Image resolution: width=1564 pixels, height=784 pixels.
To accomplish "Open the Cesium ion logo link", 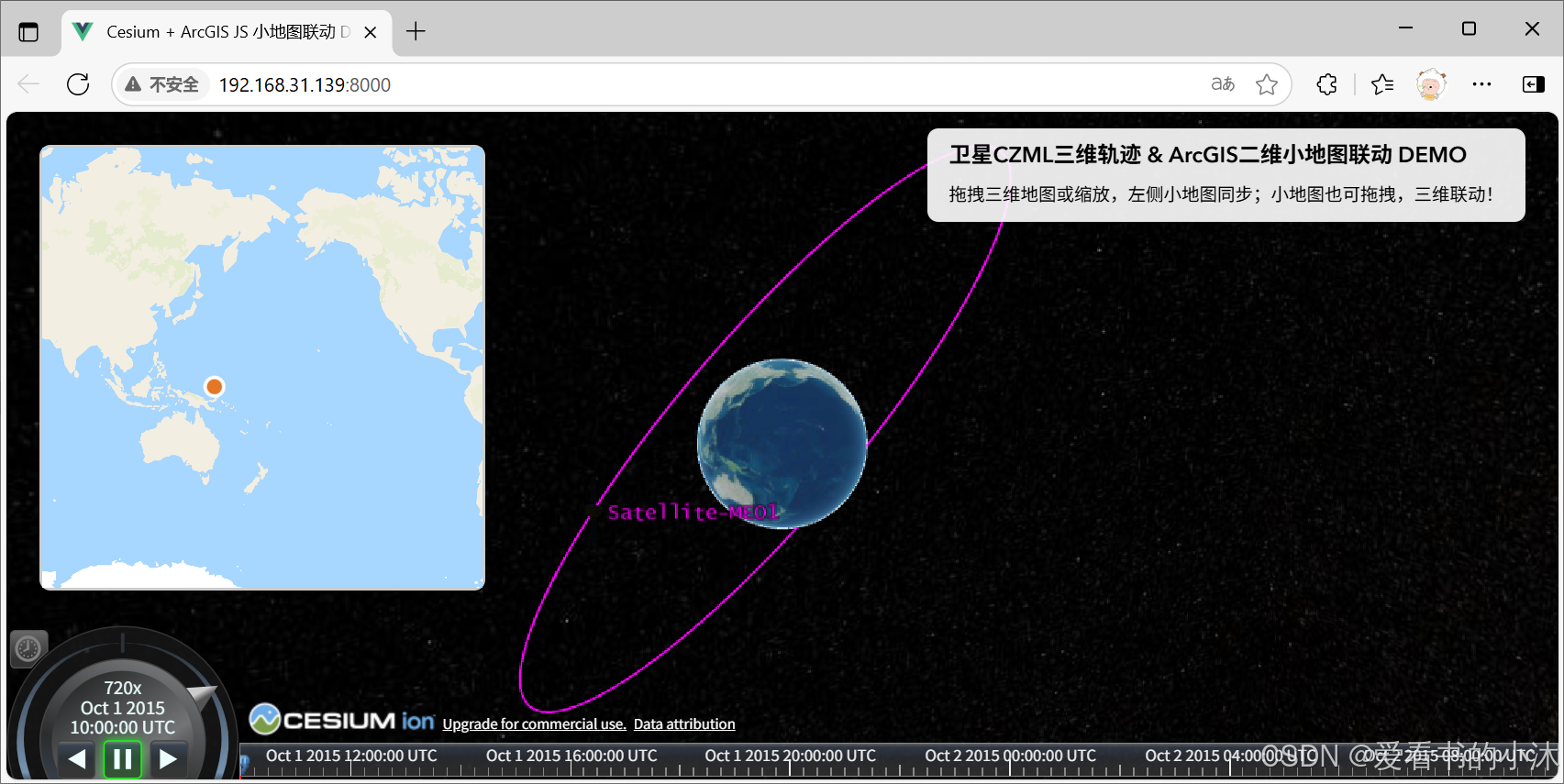I will (341, 720).
